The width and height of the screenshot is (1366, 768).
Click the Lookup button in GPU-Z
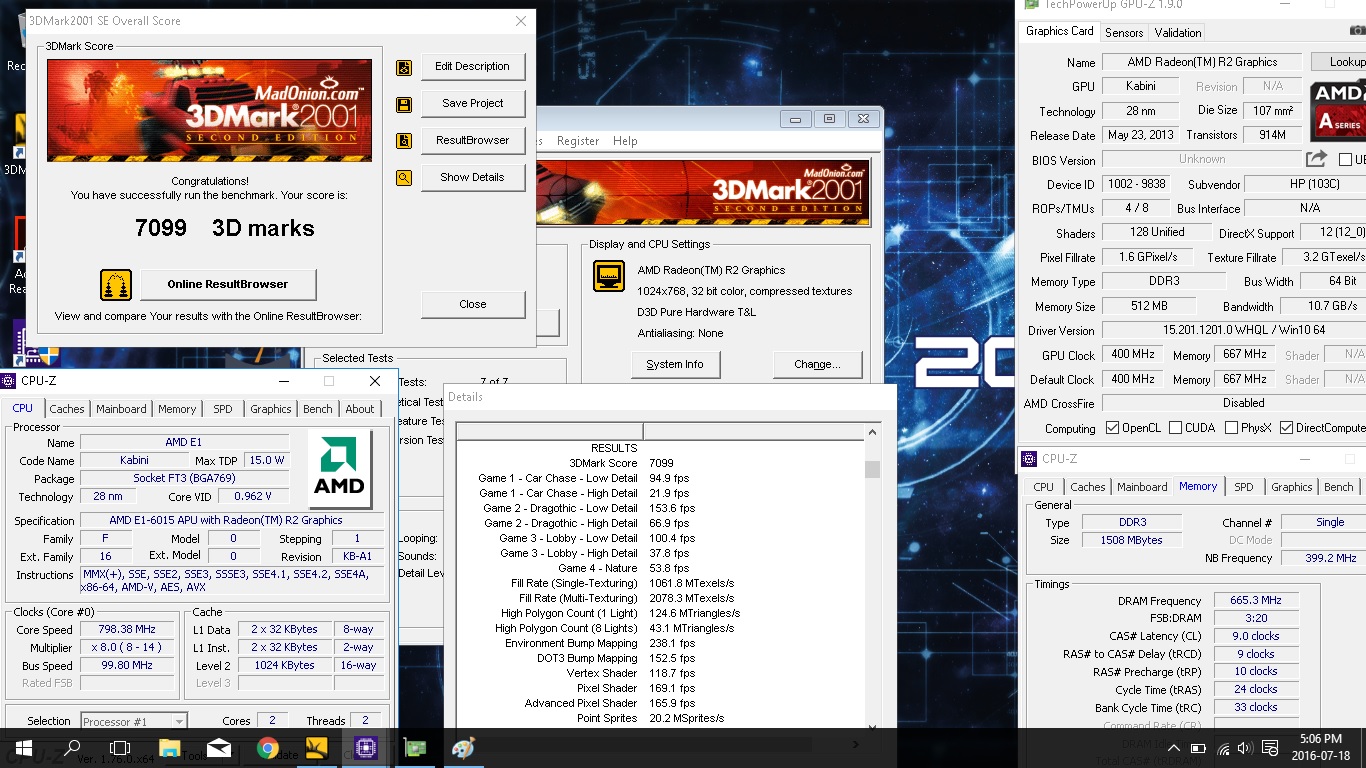pos(1338,62)
